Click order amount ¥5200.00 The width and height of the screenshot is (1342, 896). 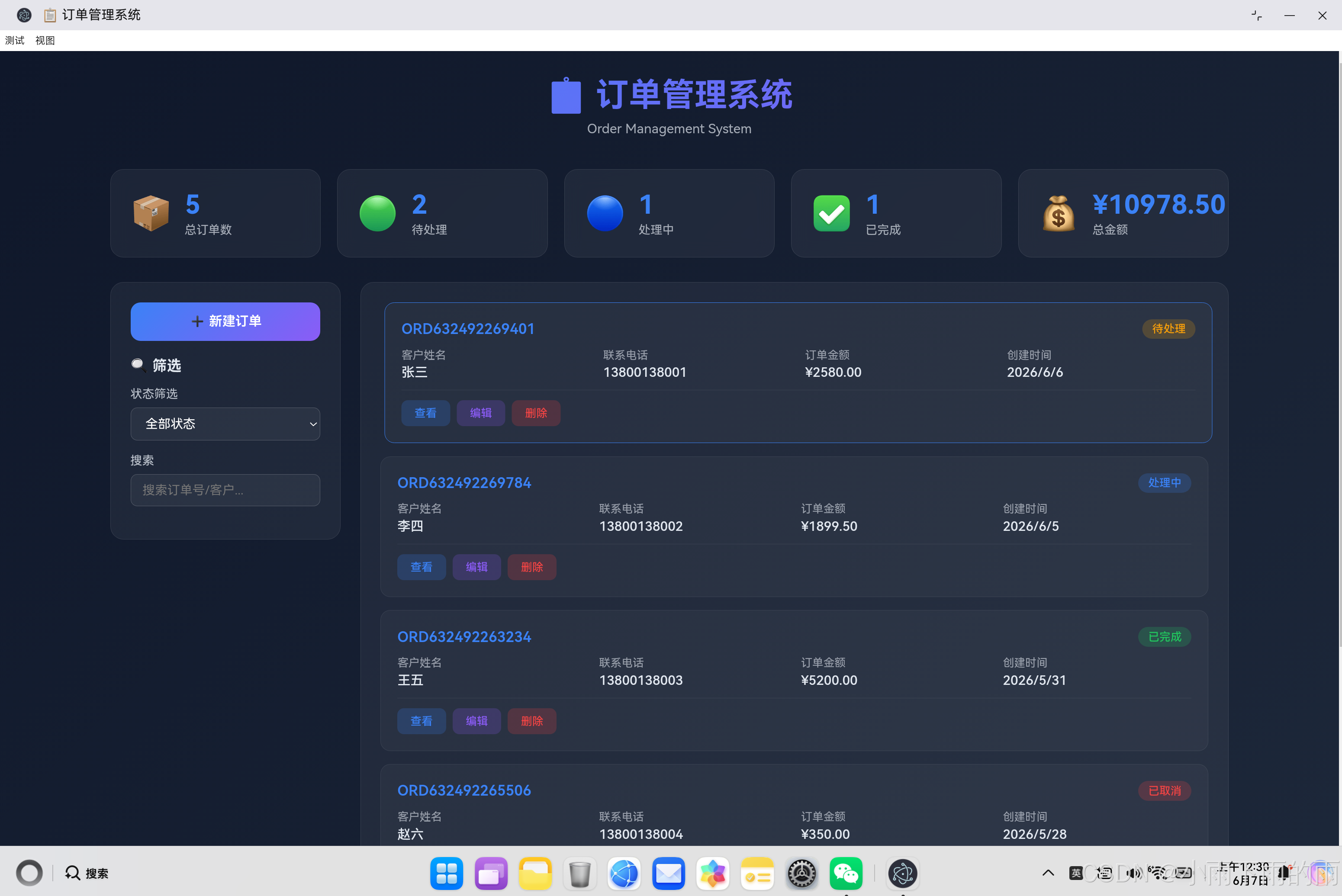coord(829,681)
